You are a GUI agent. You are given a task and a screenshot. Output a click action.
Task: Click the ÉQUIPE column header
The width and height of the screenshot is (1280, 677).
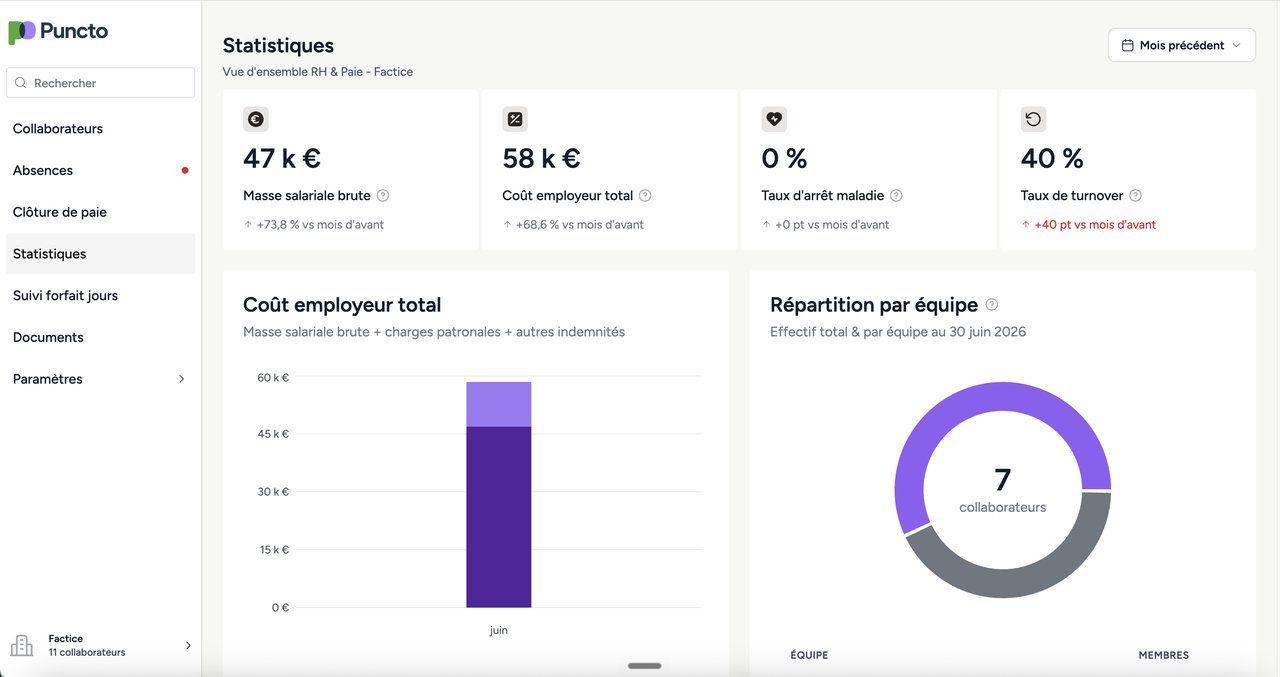pyautogui.click(x=809, y=655)
